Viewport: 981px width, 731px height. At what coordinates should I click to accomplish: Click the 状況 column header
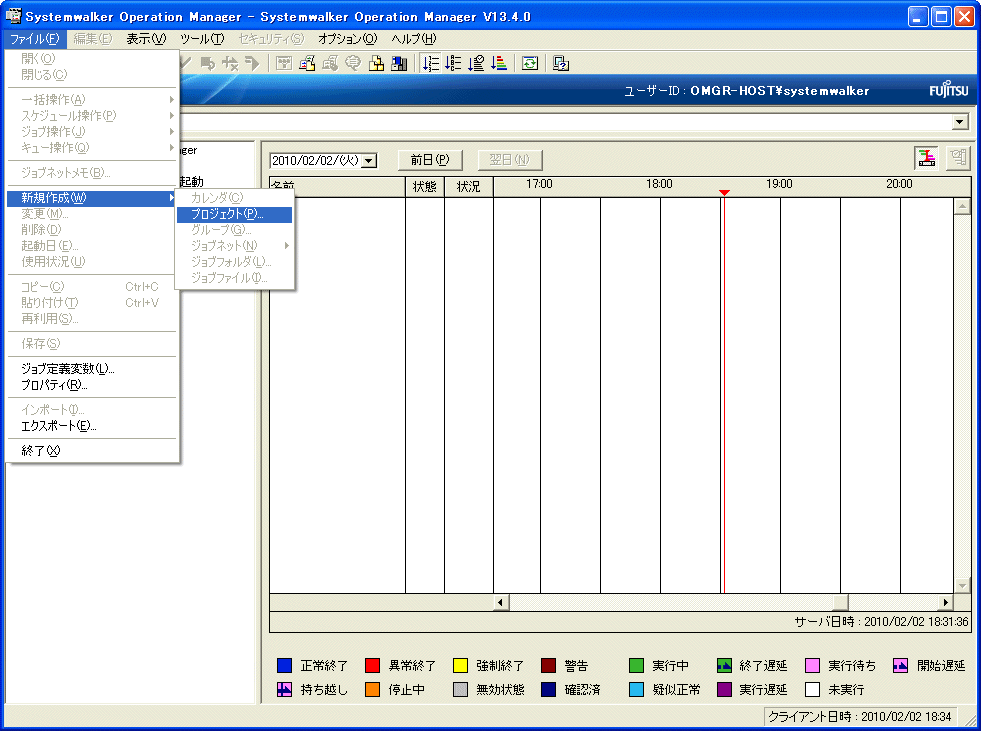click(469, 187)
